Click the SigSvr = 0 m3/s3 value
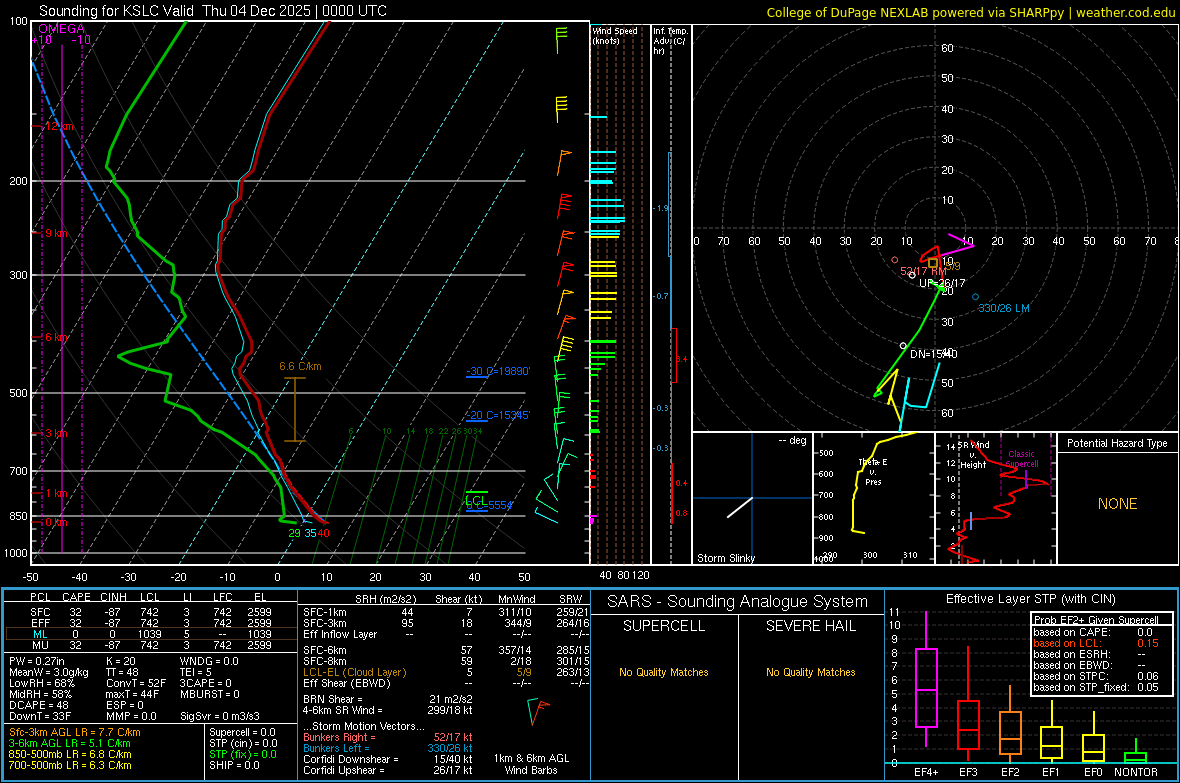1180x783 pixels. pyautogui.click(x=220, y=716)
